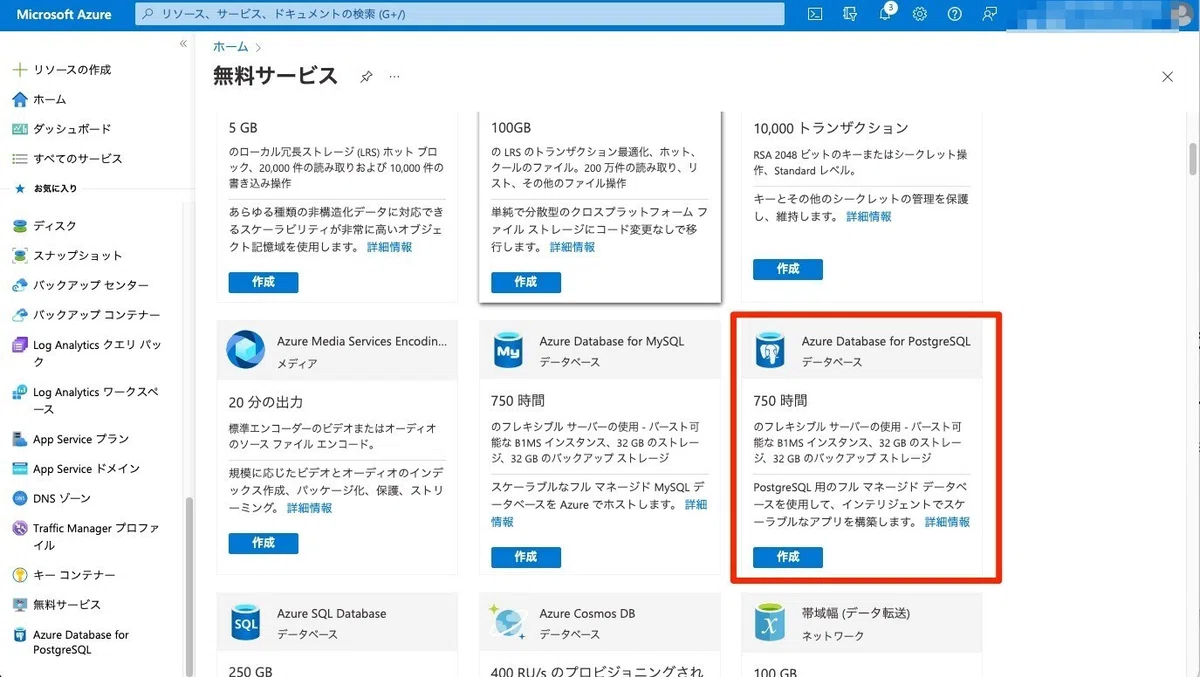This screenshot has height=677, width=1200.
Task: Click the App Service ドメイン icon
Action: (x=19, y=468)
